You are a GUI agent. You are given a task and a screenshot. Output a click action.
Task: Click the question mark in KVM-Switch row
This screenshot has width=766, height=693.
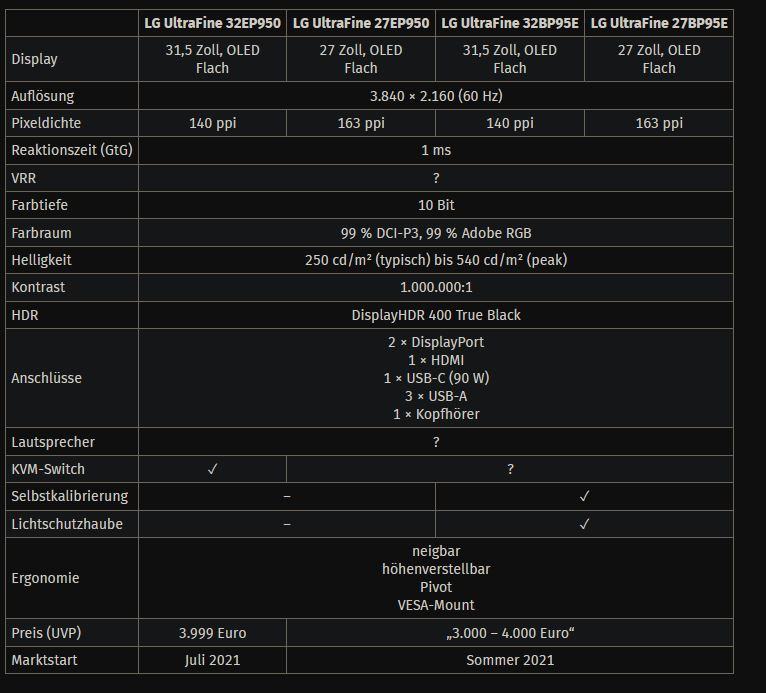click(510, 469)
